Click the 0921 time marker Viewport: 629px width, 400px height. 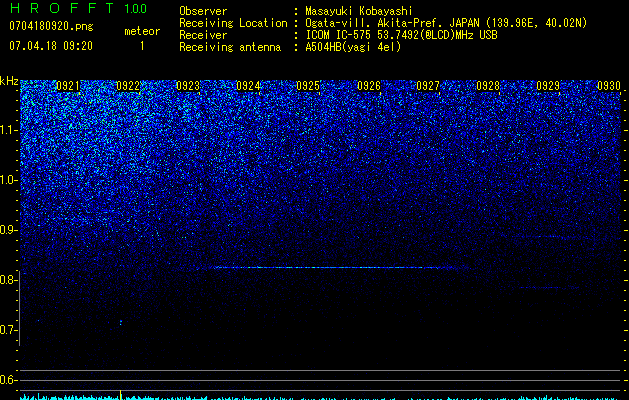click(68, 86)
